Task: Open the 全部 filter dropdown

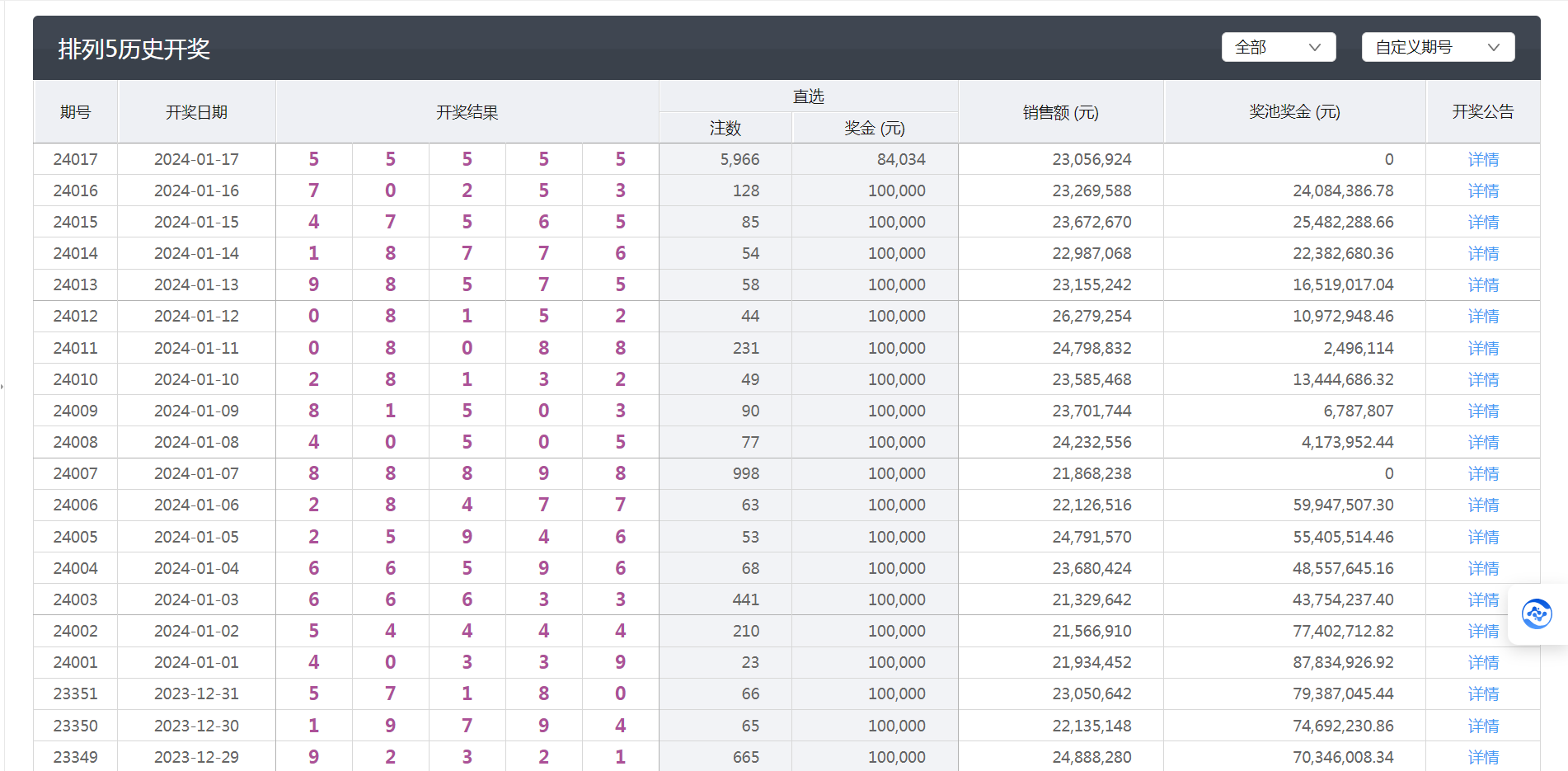Action: pos(1279,47)
